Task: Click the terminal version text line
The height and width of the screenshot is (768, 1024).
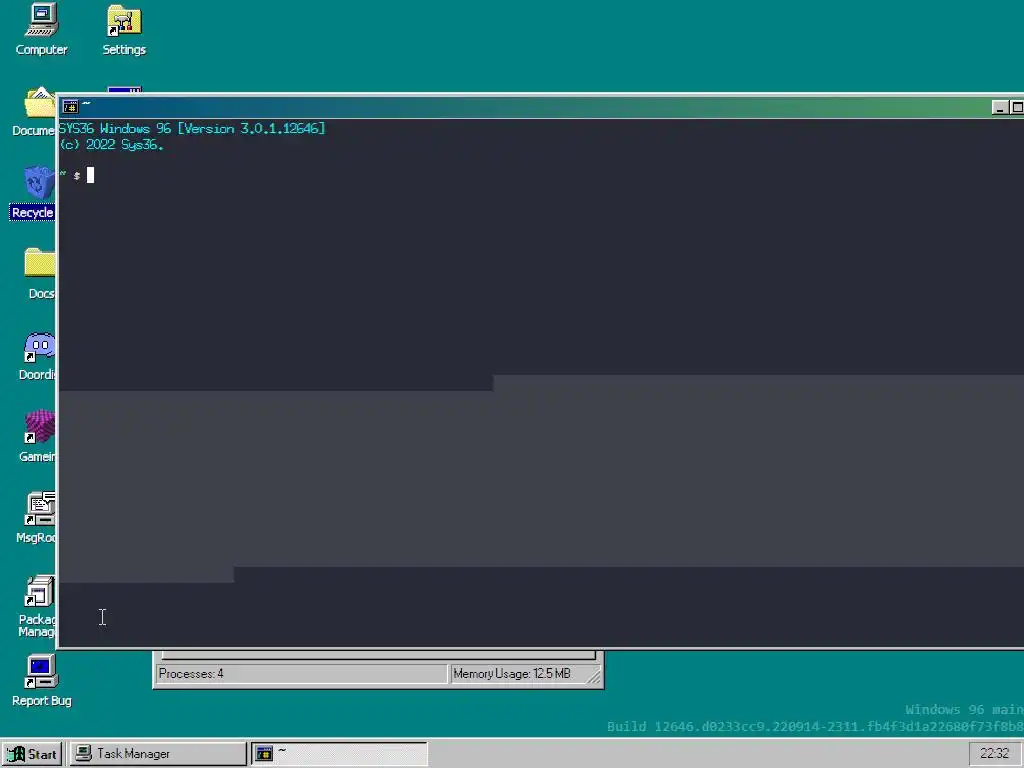Action: 192,128
